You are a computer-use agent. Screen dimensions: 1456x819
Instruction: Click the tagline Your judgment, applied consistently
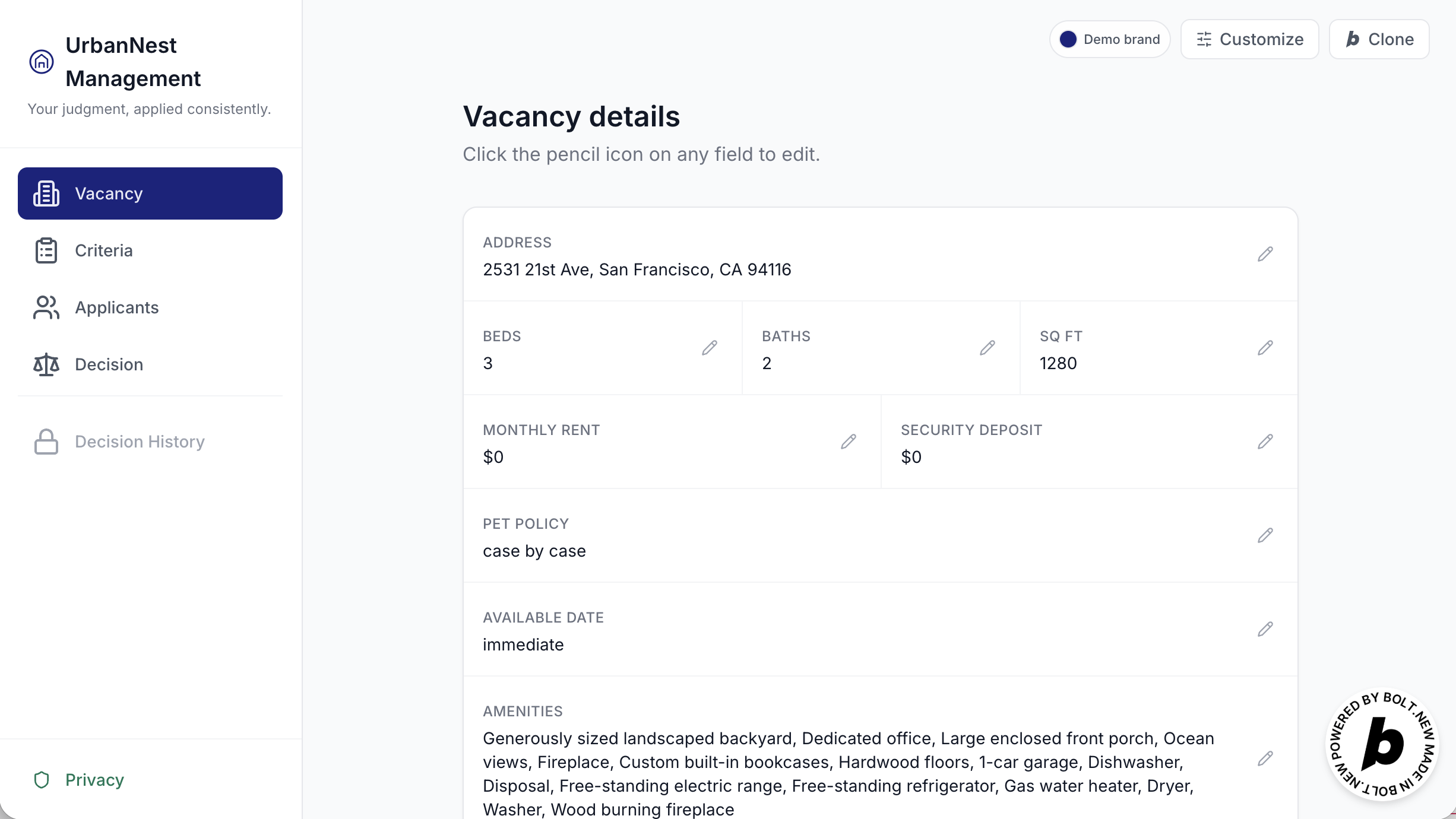(x=149, y=109)
